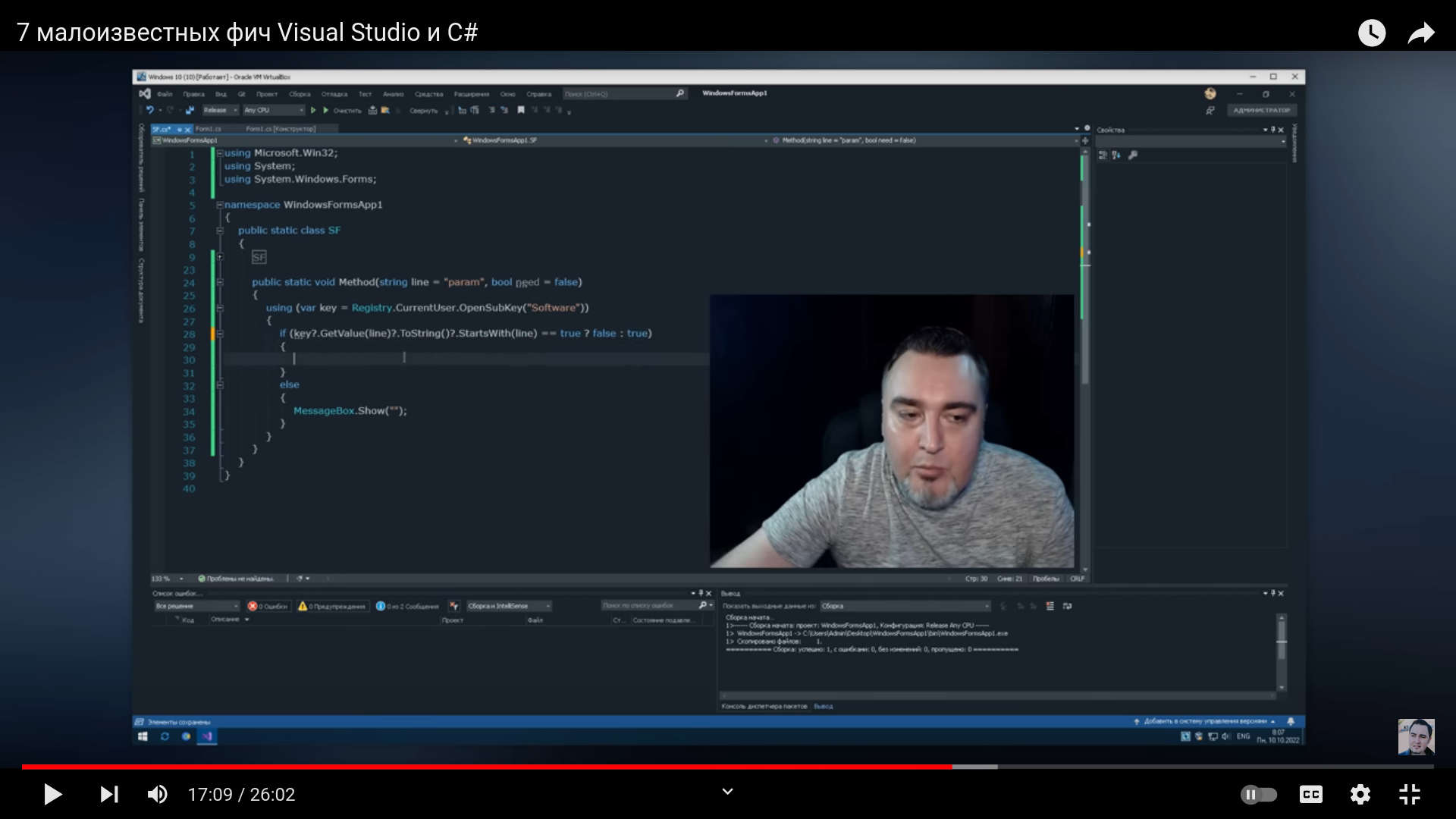Click the Windows Start button

pos(143,736)
